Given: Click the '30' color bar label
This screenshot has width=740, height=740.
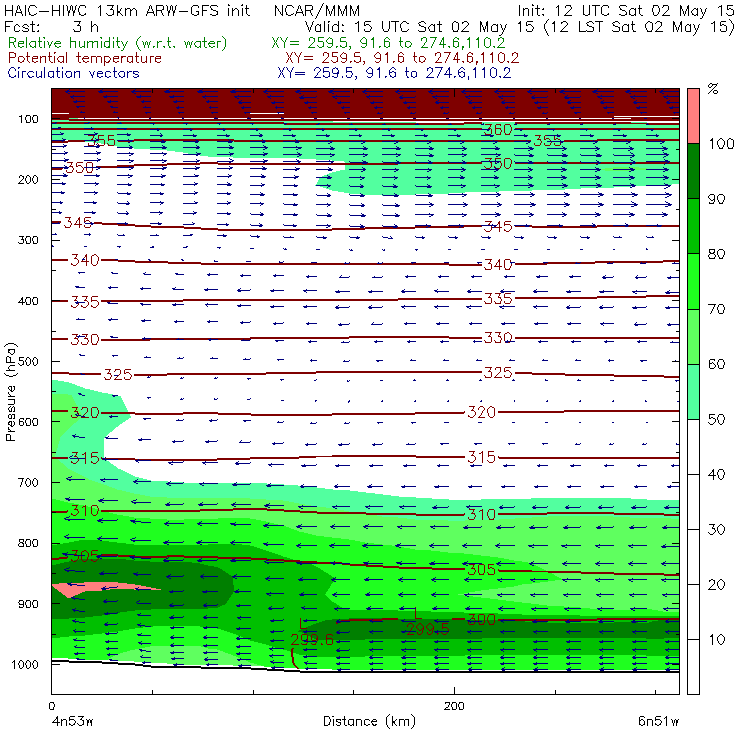Looking at the screenshot, I should click(716, 530).
